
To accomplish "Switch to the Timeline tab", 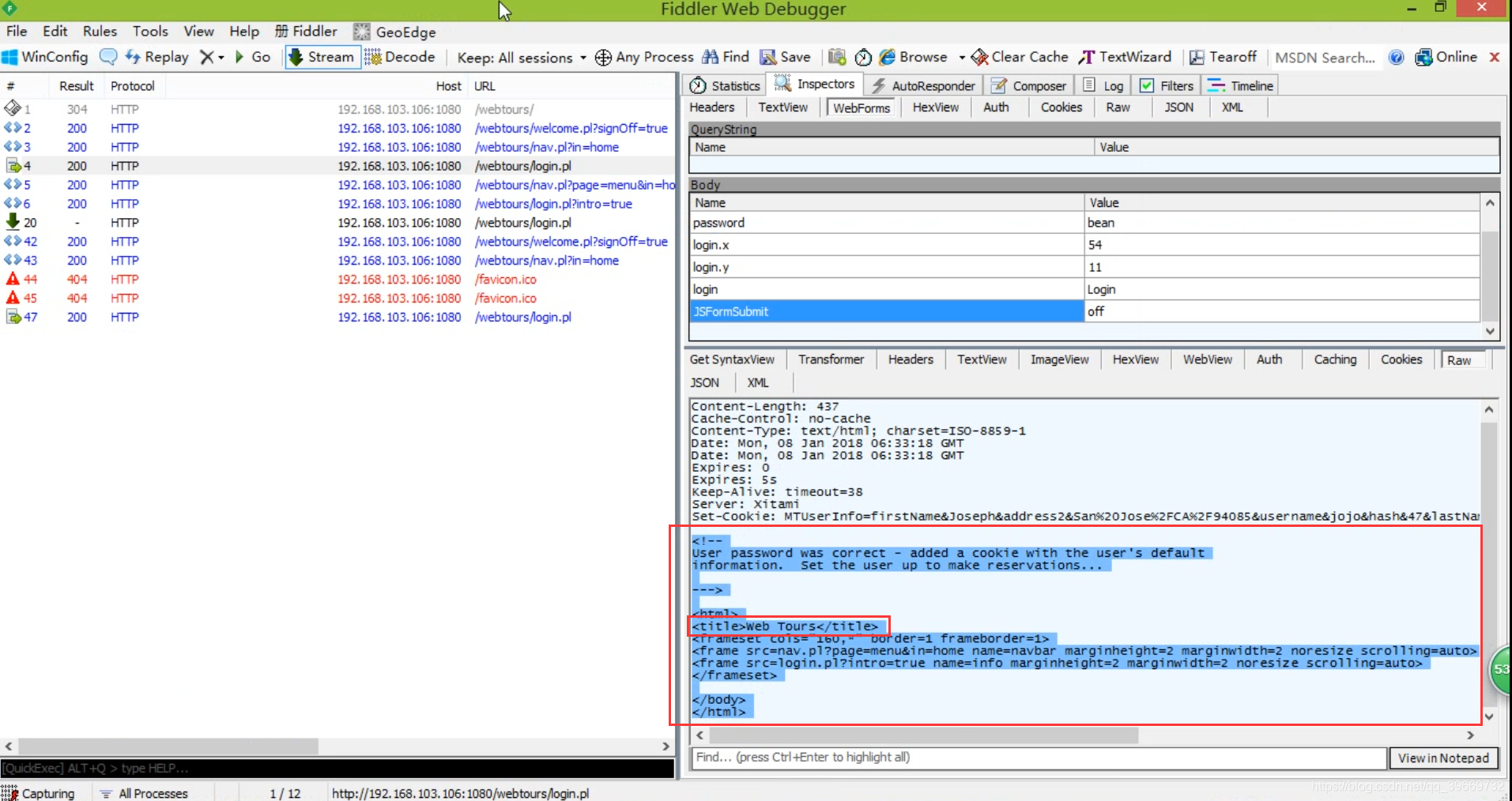I will [1240, 85].
